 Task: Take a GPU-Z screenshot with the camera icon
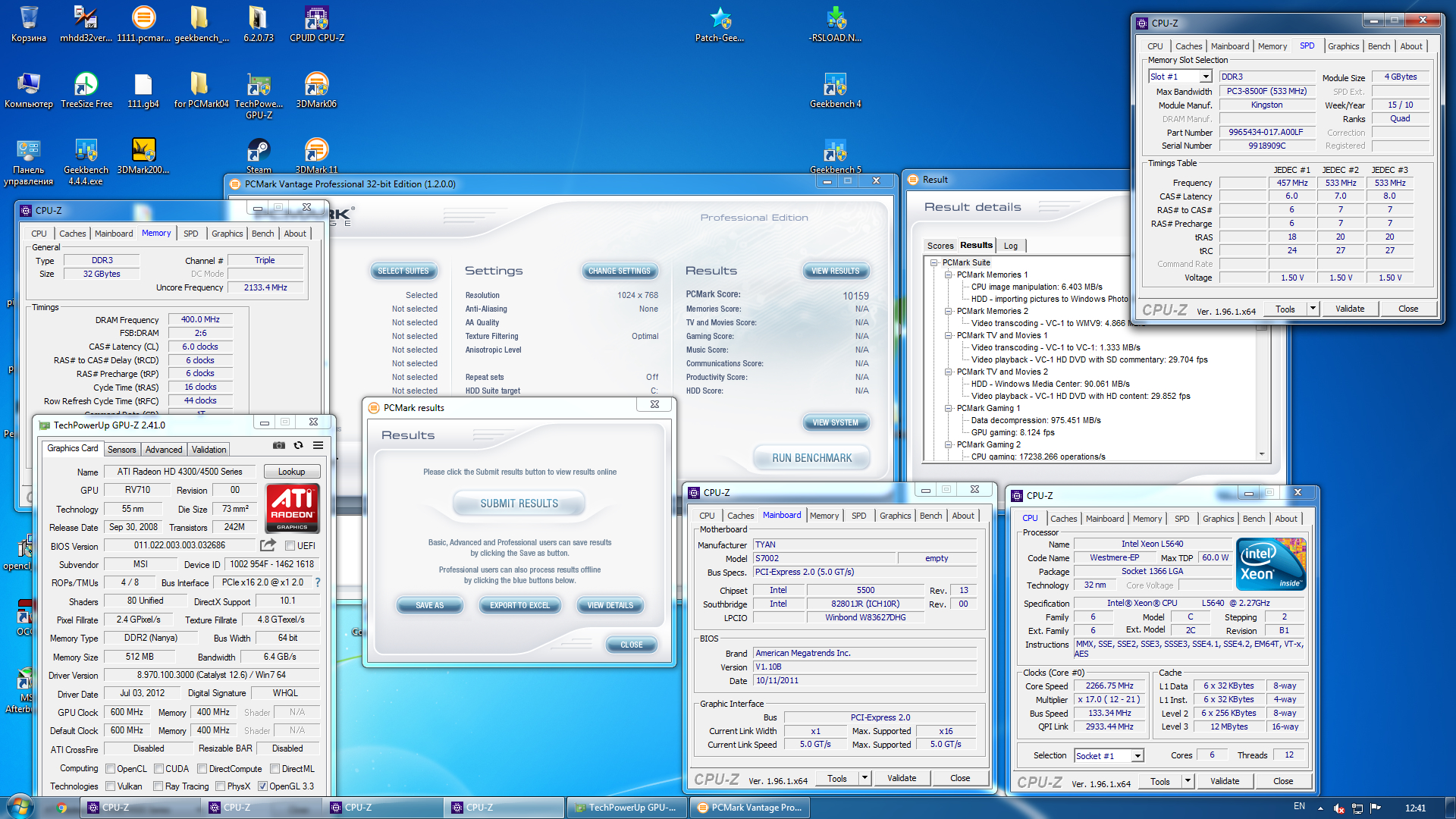[279, 446]
